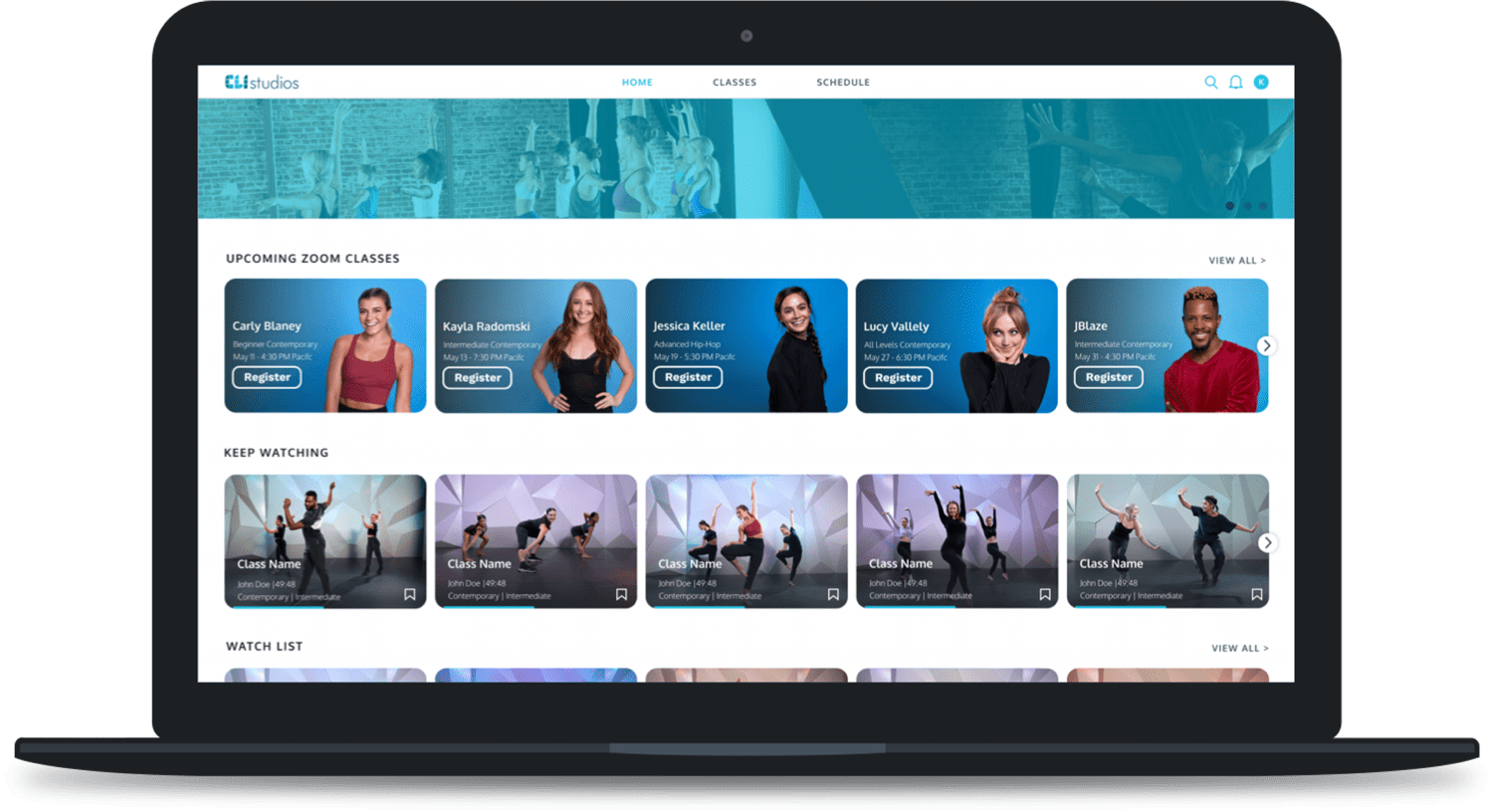Bookmark the second Keep Watching class
1493x812 pixels.
pyautogui.click(x=621, y=595)
